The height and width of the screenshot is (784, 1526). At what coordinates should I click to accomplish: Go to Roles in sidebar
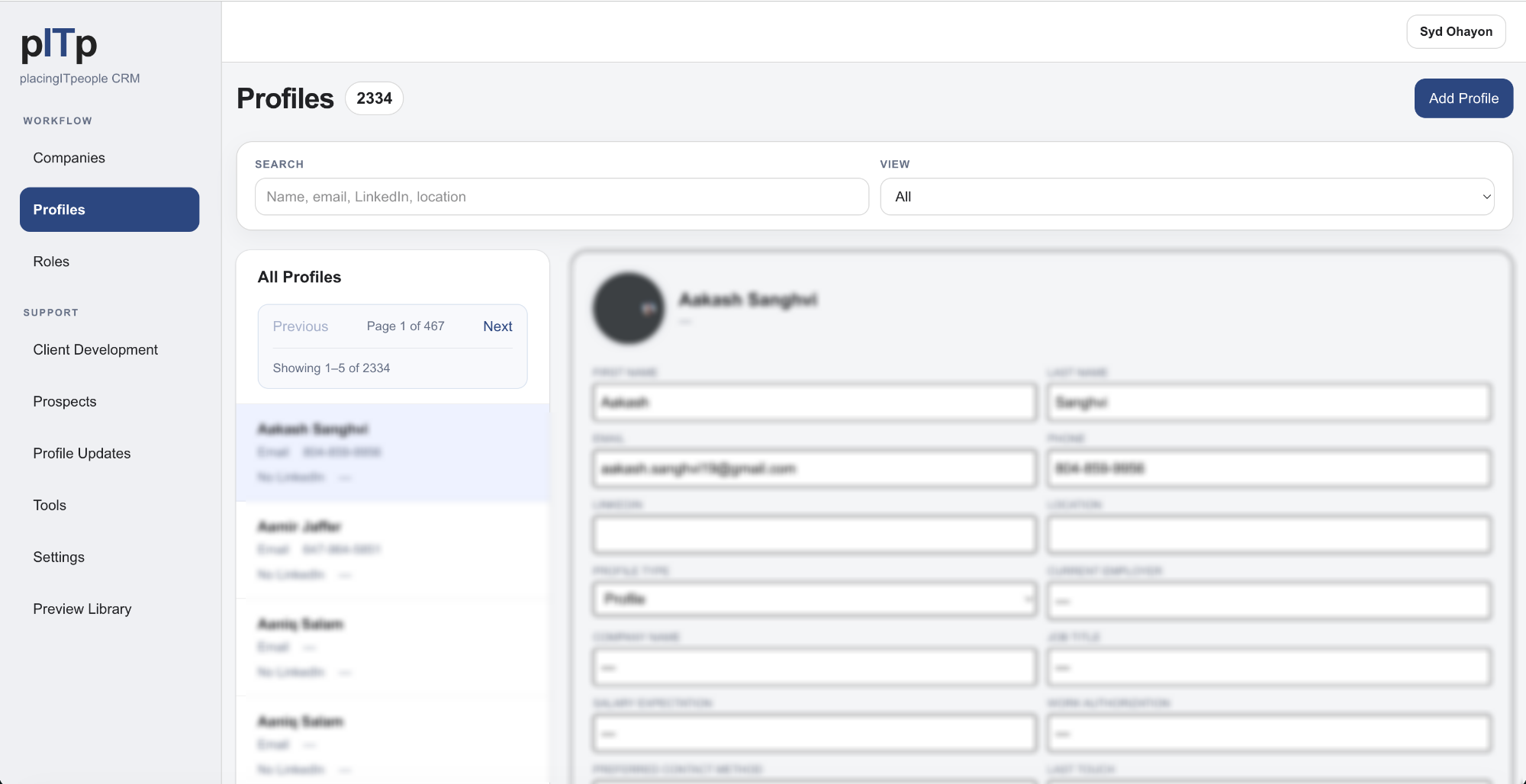pos(109,262)
